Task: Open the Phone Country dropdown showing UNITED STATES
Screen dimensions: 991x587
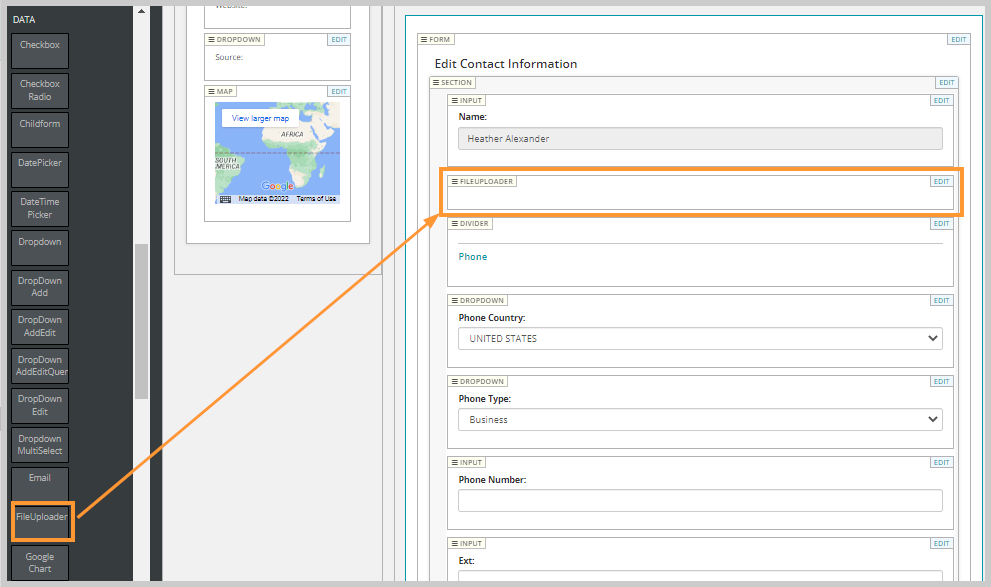Action: pos(699,338)
